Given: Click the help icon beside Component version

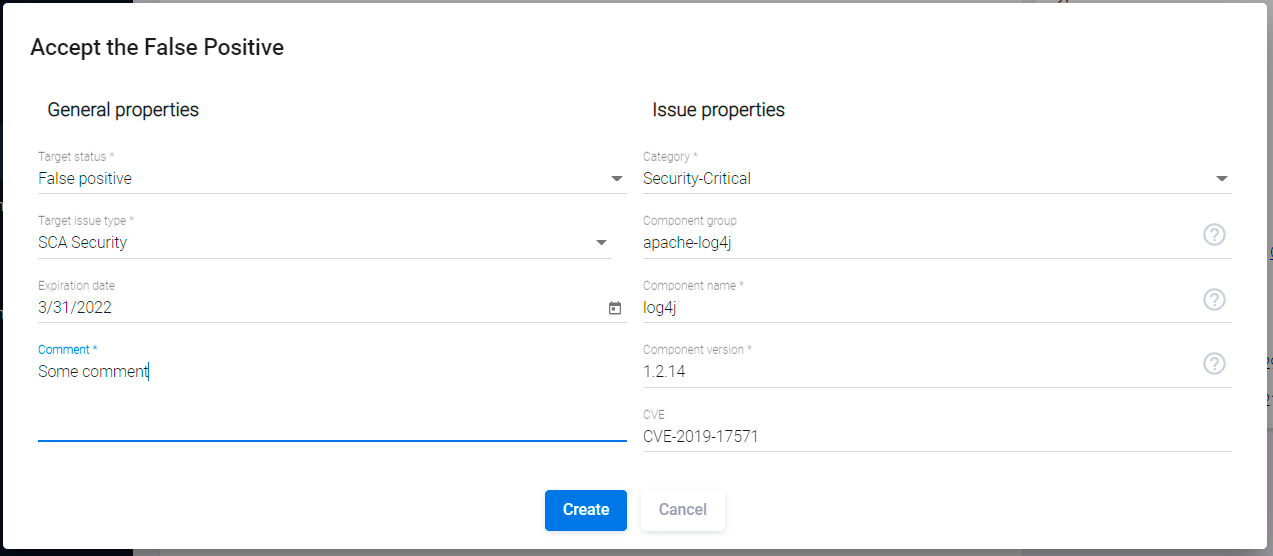Looking at the screenshot, I should tap(1214, 364).
